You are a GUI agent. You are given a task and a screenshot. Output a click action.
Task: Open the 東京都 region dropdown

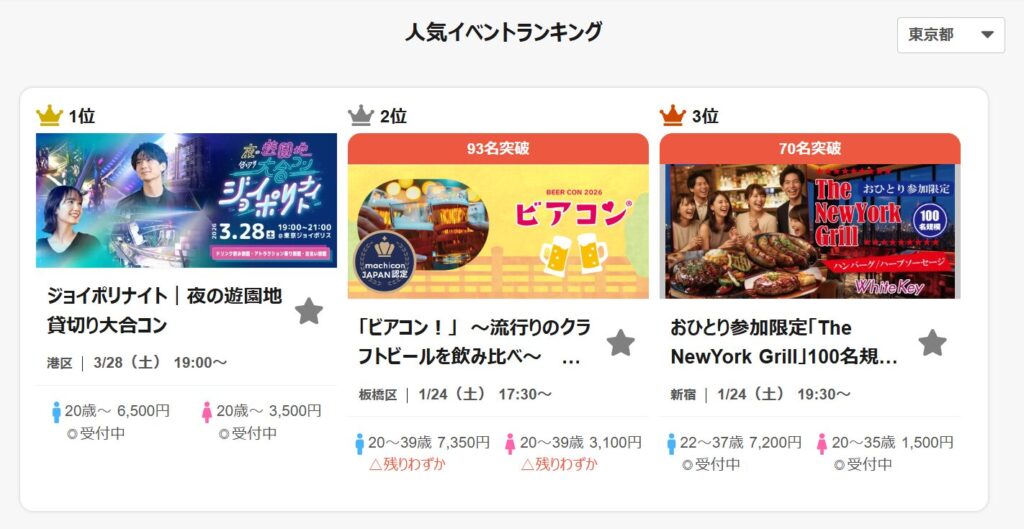[x=951, y=35]
